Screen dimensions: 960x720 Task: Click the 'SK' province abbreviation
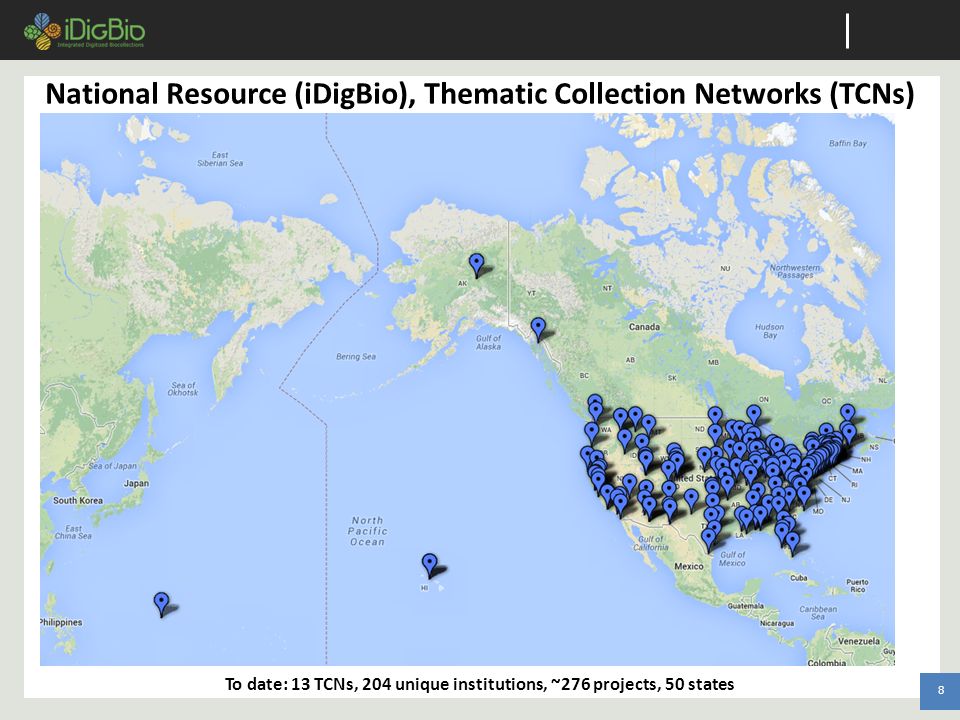tap(672, 378)
